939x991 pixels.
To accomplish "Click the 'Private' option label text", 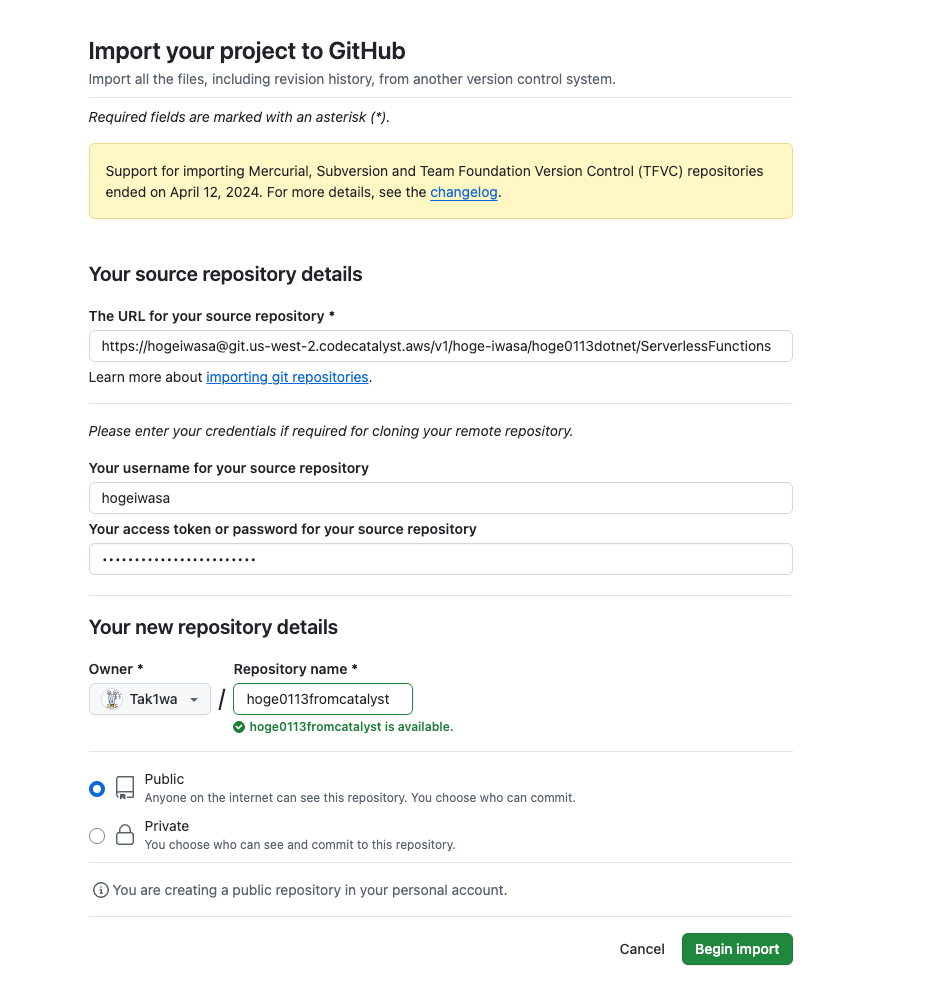I will pyautogui.click(x=167, y=826).
